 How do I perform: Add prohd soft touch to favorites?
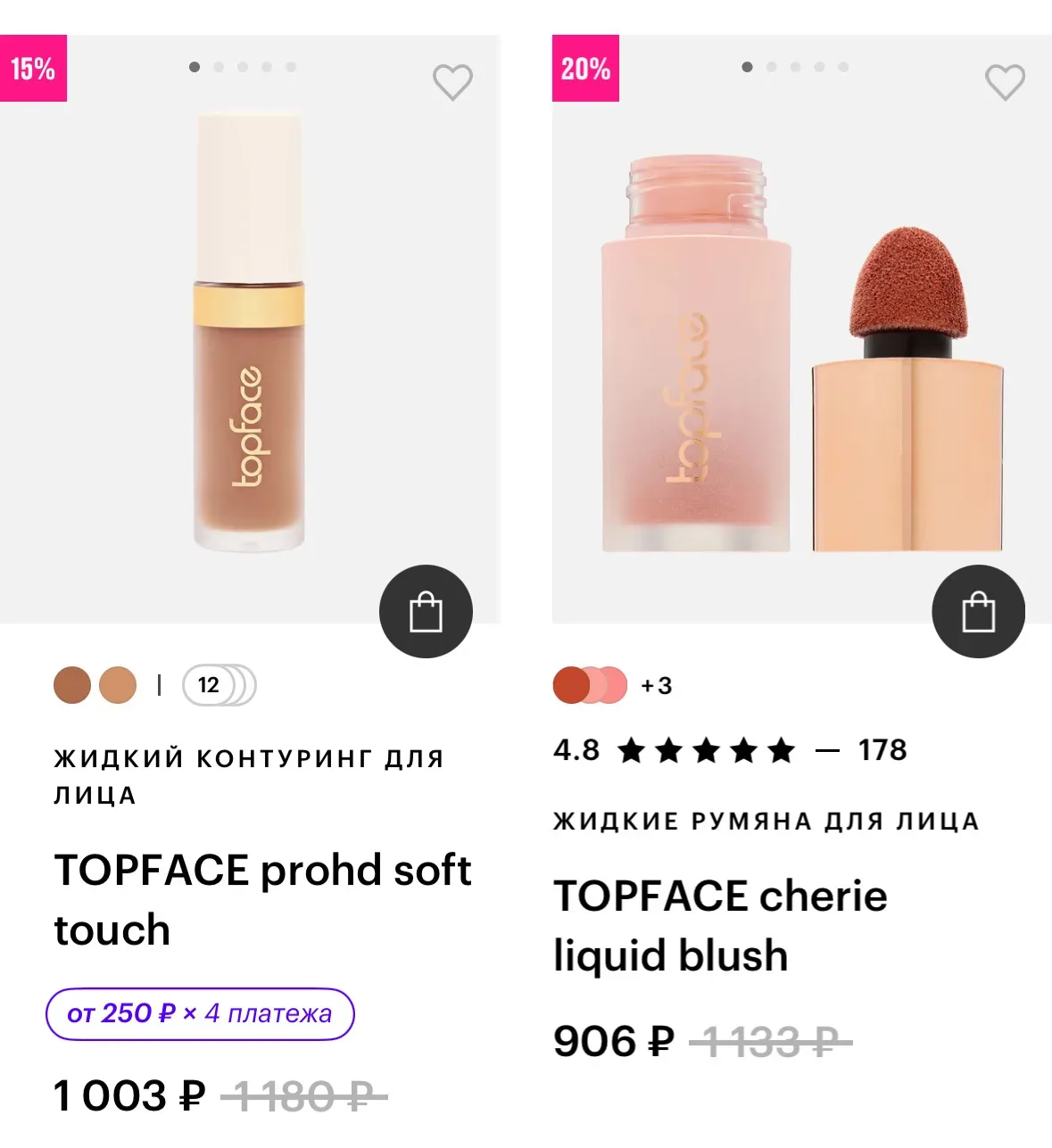pos(452,83)
